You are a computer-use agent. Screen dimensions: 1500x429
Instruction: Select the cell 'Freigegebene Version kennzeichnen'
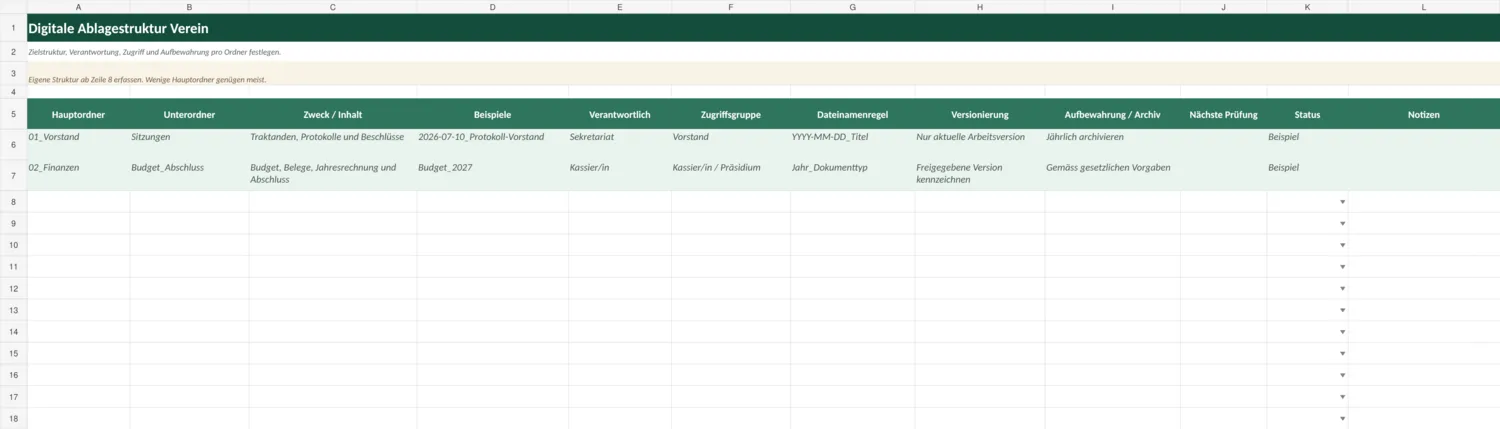click(x=980, y=175)
